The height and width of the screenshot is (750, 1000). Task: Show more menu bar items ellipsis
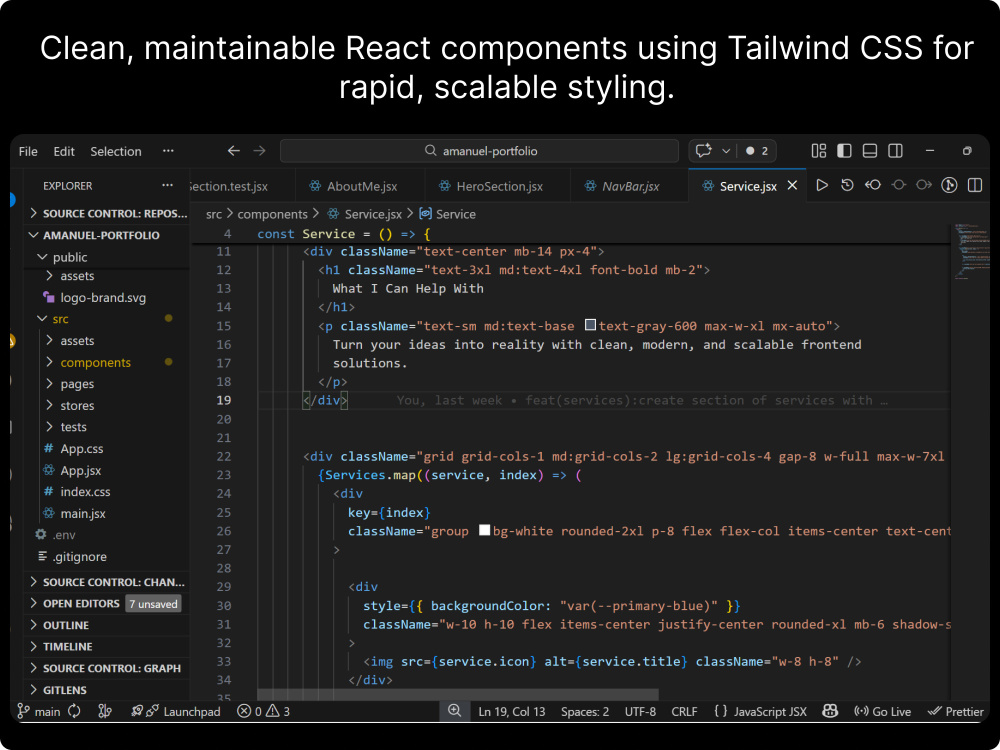tap(168, 151)
